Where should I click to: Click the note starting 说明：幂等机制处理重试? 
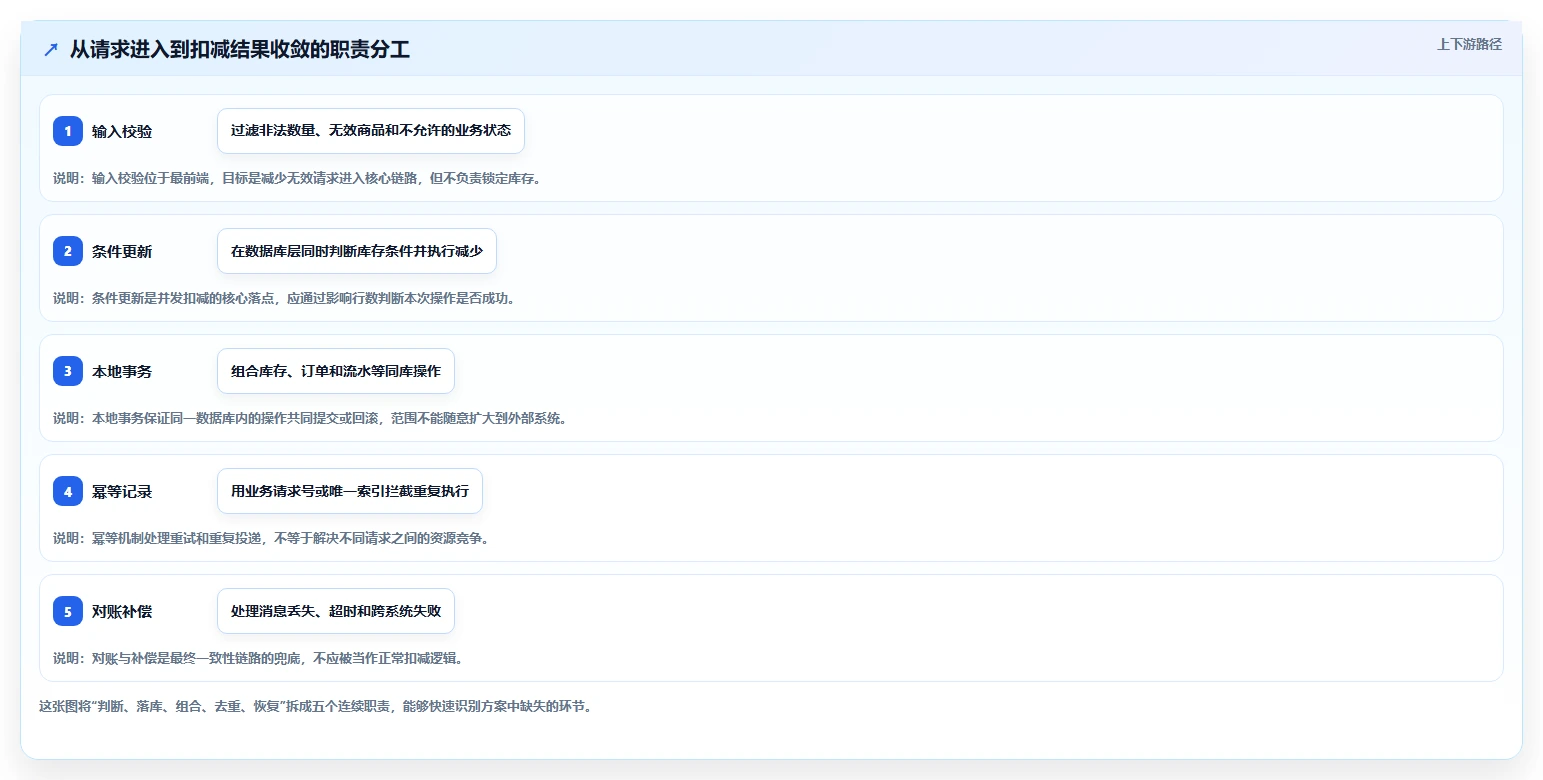click(271, 538)
